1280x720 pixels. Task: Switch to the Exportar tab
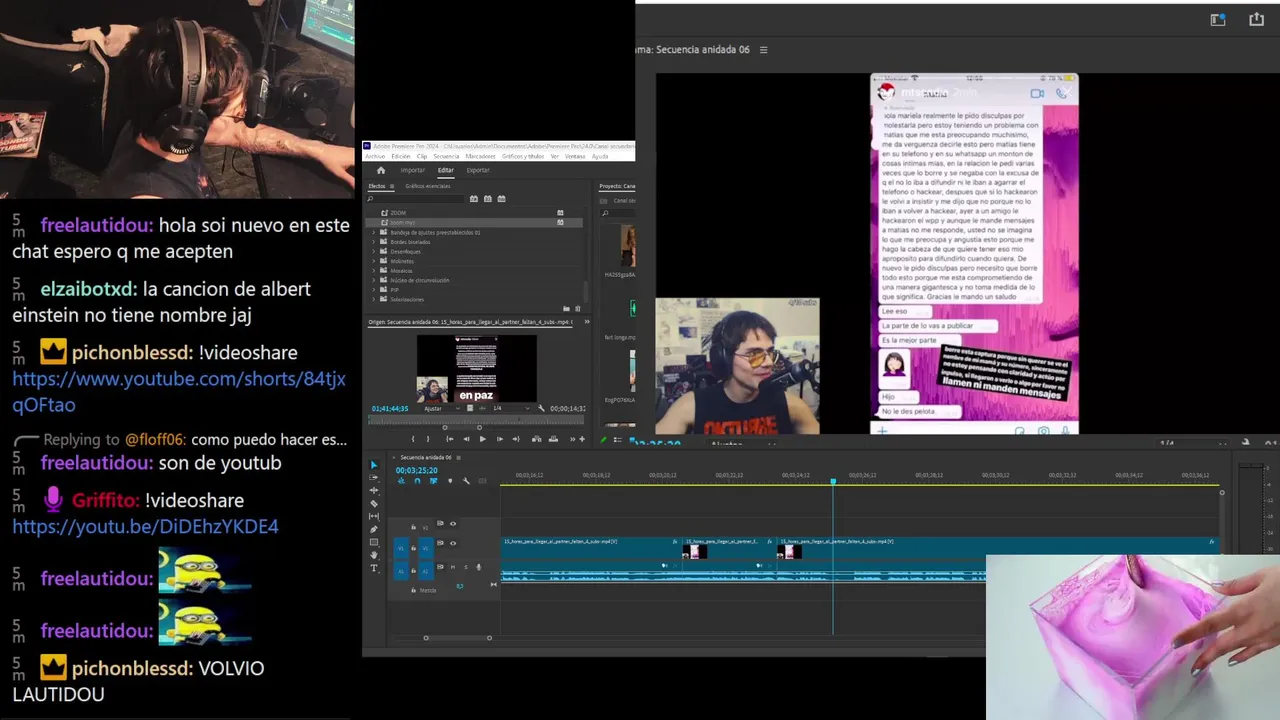coord(478,170)
